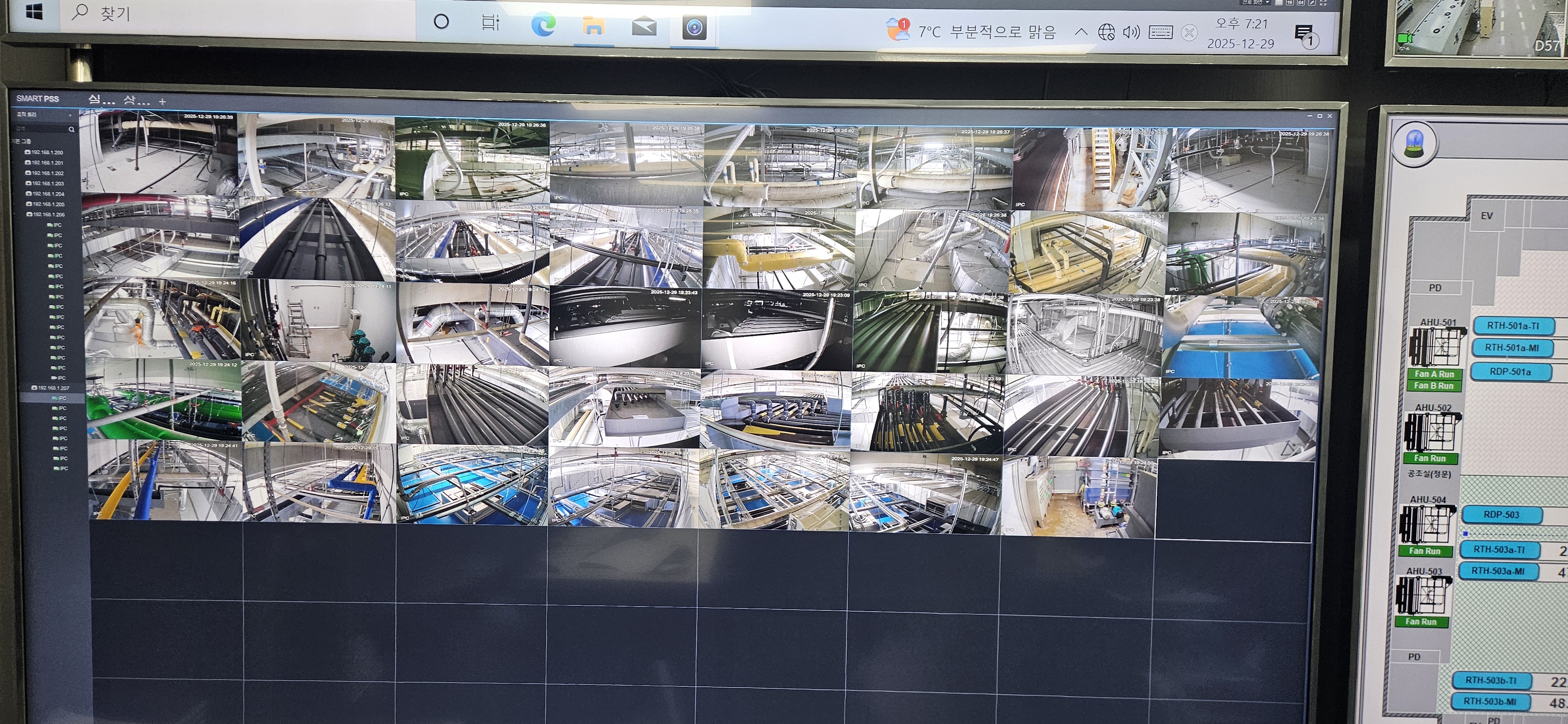Toggle the Fan B Run indicator

(x=1434, y=386)
